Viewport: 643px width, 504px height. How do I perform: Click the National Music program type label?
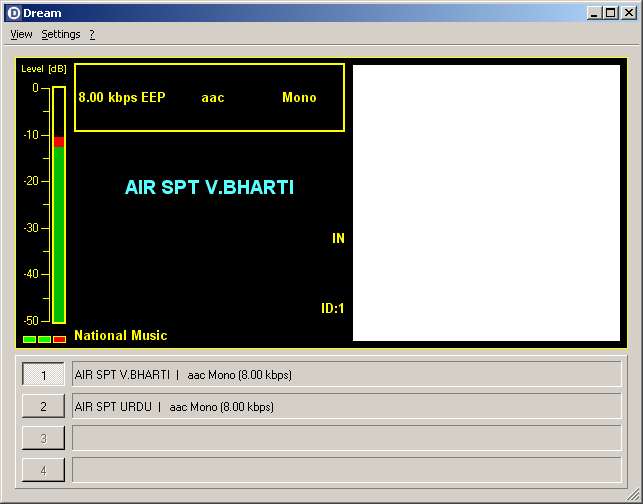[x=121, y=335]
